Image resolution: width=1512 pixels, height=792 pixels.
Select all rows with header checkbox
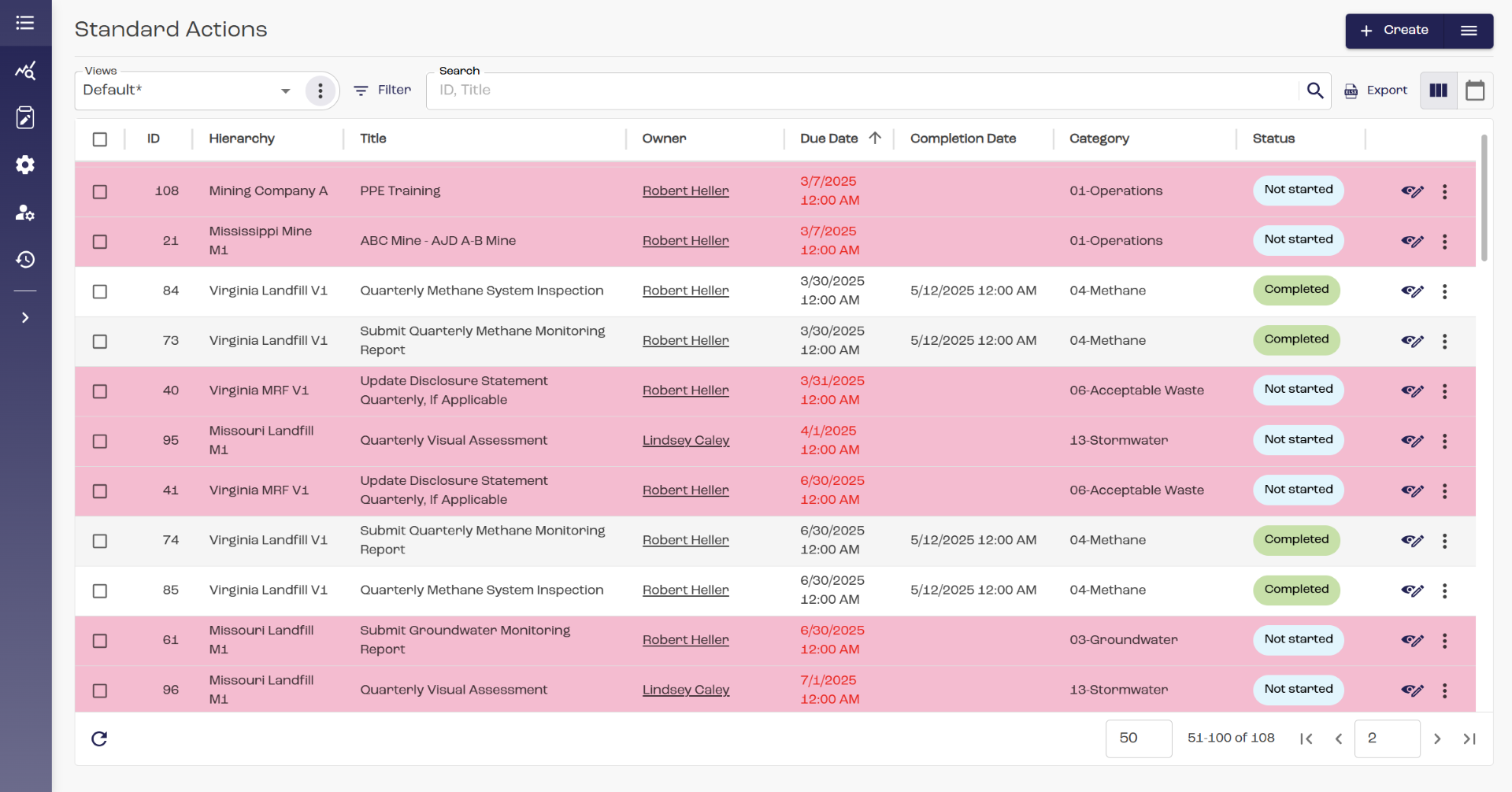click(x=100, y=139)
